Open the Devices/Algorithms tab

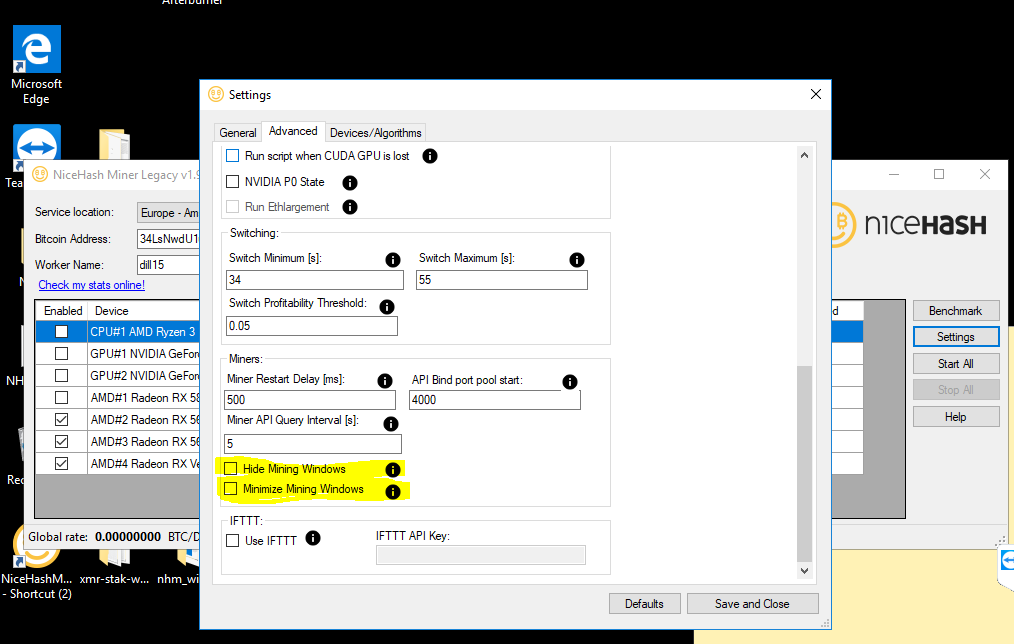[x=375, y=131]
